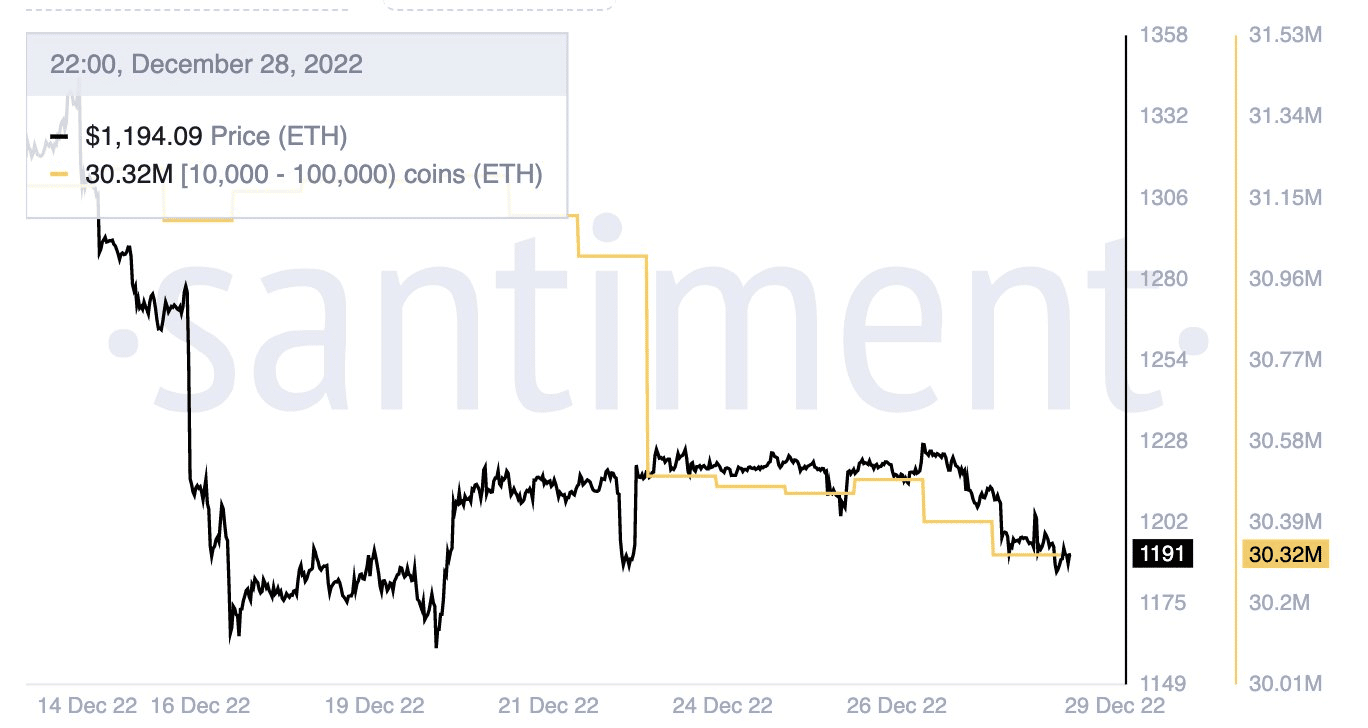The width and height of the screenshot is (1368, 728).
Task: Click the yellow coins (ETH) legend marker
Action: click(x=59, y=176)
